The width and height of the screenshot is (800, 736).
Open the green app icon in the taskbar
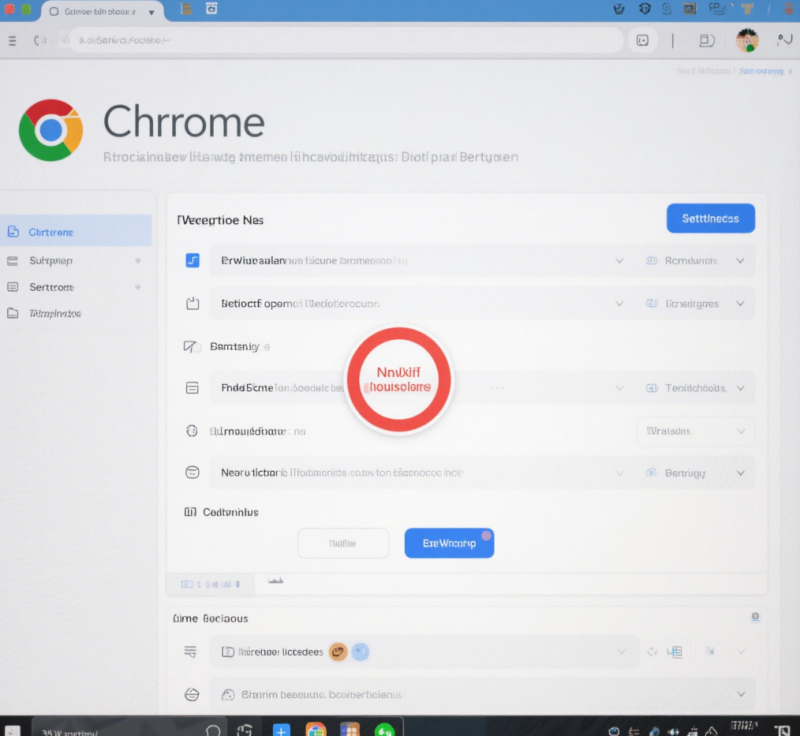(x=385, y=730)
